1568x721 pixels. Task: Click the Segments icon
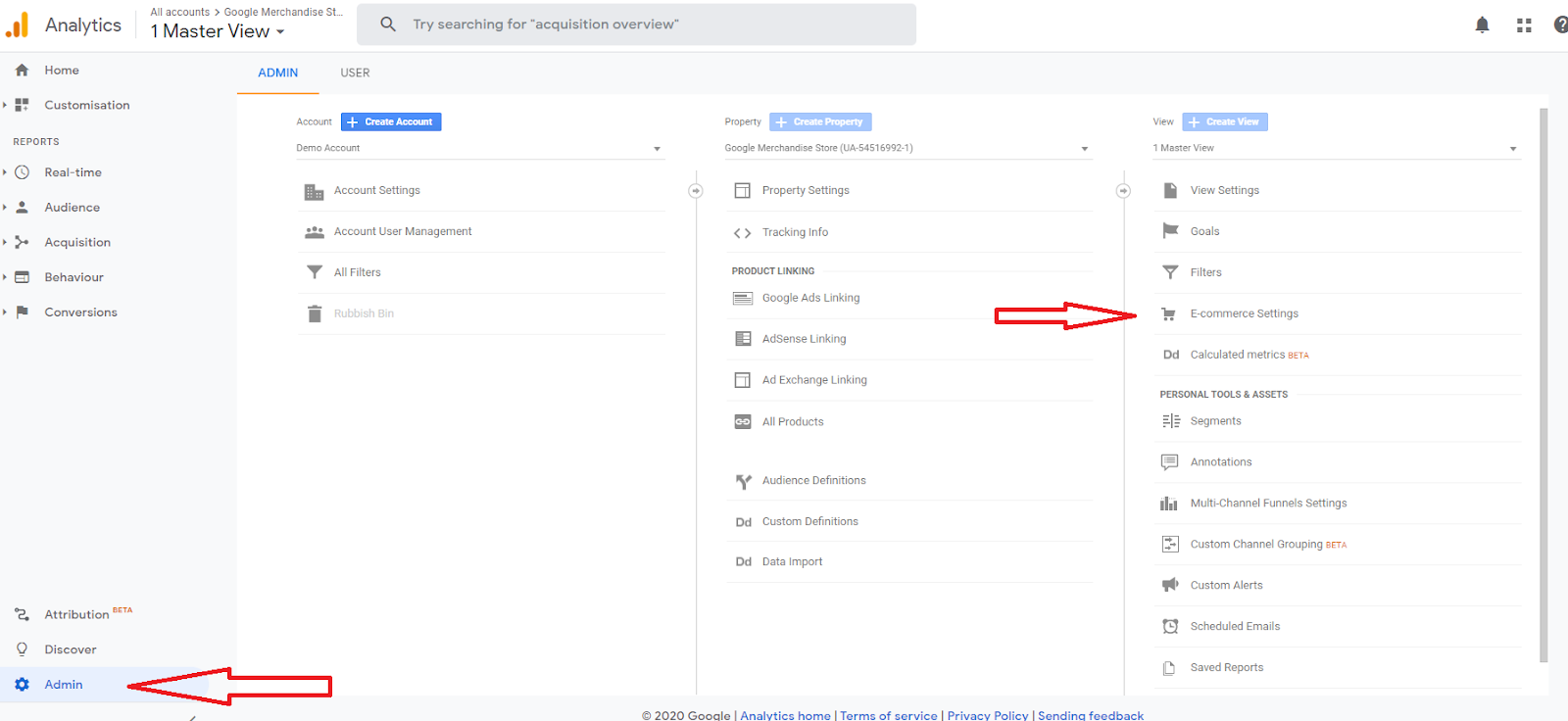pyautogui.click(x=1171, y=421)
